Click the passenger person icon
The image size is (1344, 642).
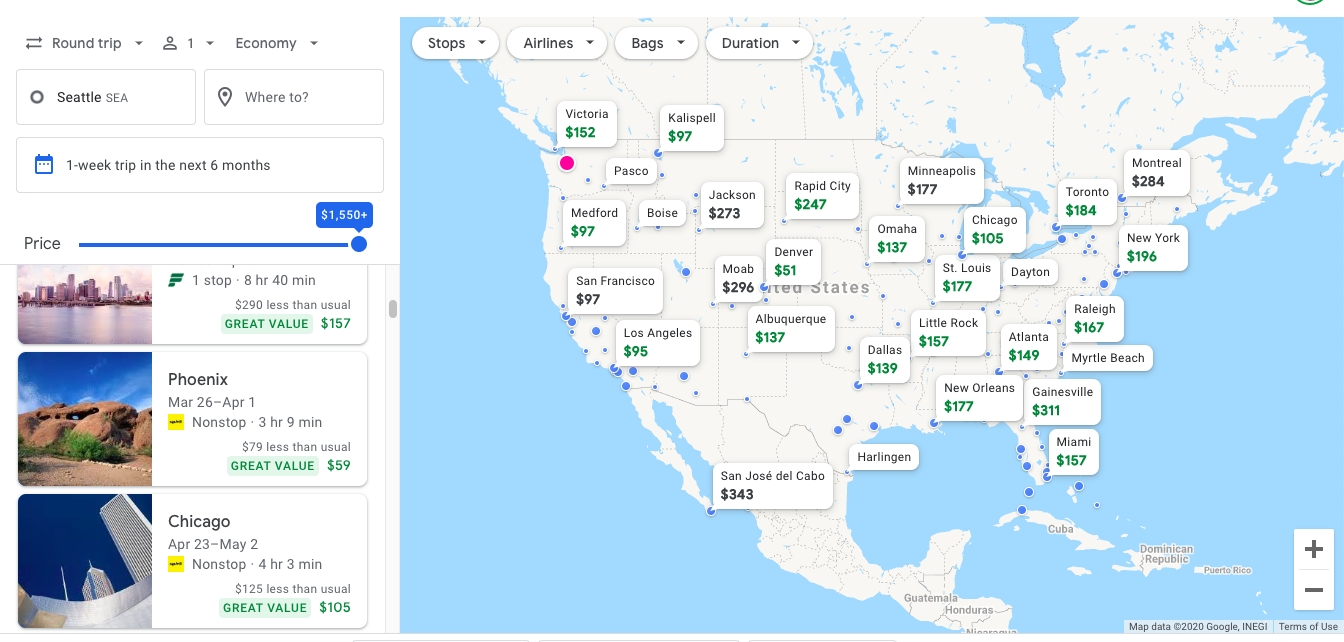click(170, 43)
